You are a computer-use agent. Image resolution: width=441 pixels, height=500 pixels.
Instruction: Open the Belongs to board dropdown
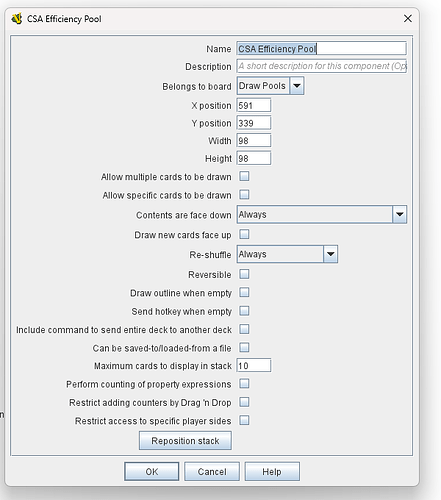tap(297, 86)
